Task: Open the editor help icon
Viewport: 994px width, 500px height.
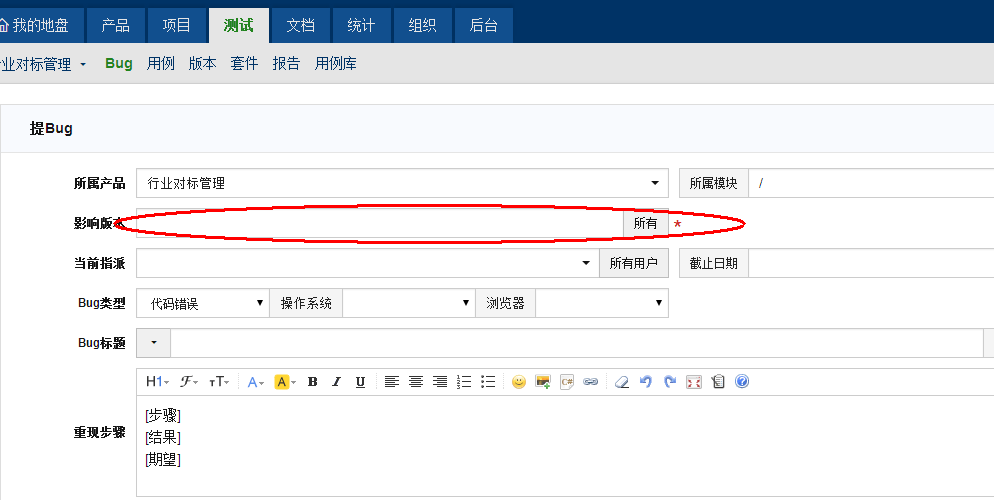Action: pyautogui.click(x=742, y=381)
